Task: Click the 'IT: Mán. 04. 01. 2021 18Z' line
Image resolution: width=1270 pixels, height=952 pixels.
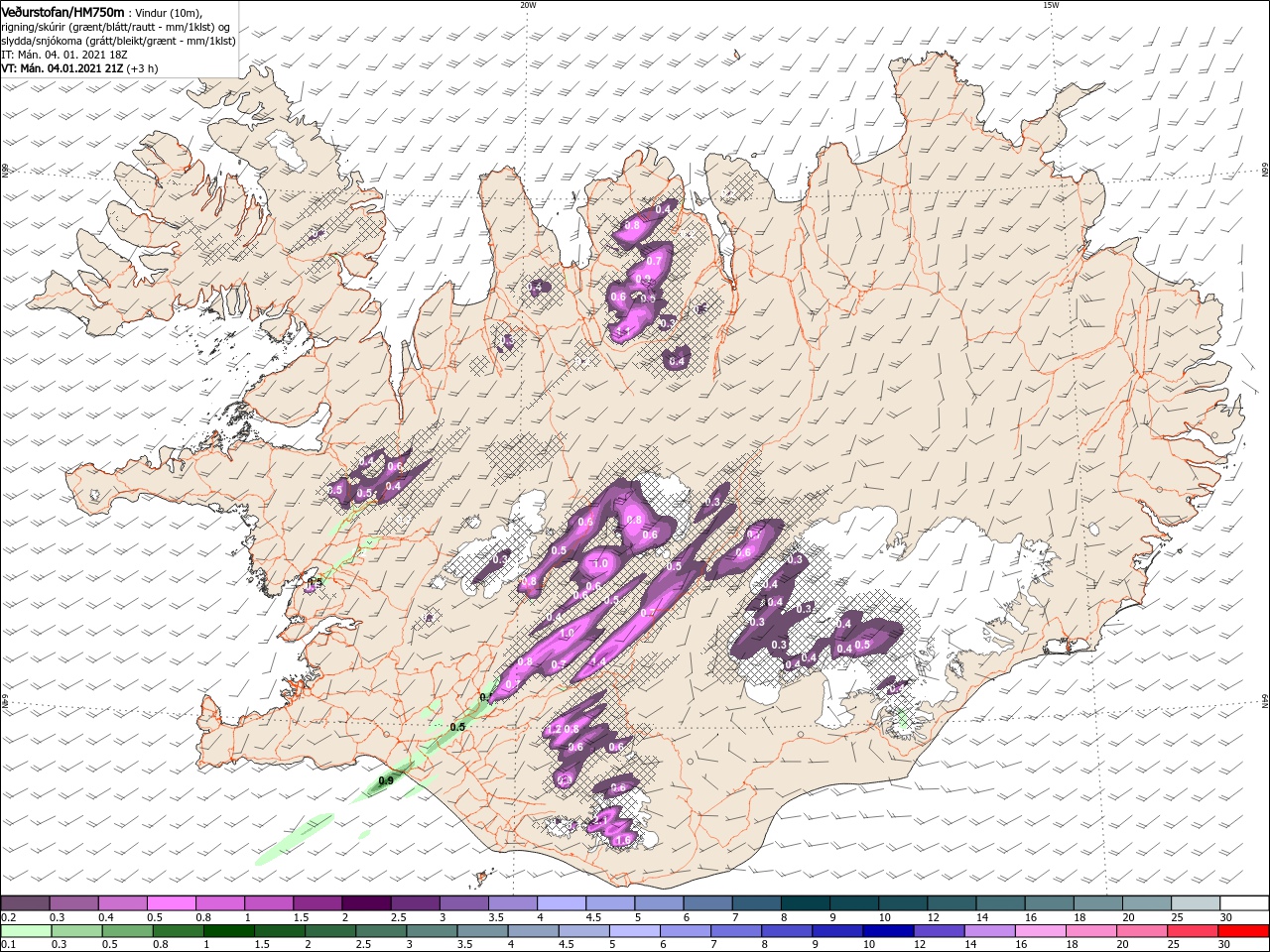Action: point(64,55)
